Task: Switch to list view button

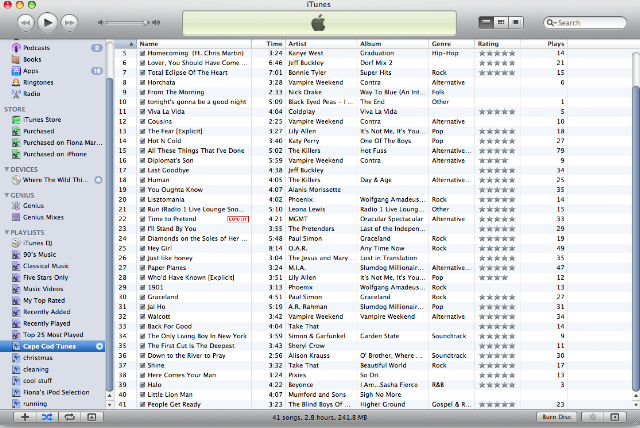Action: pyautogui.click(x=486, y=22)
